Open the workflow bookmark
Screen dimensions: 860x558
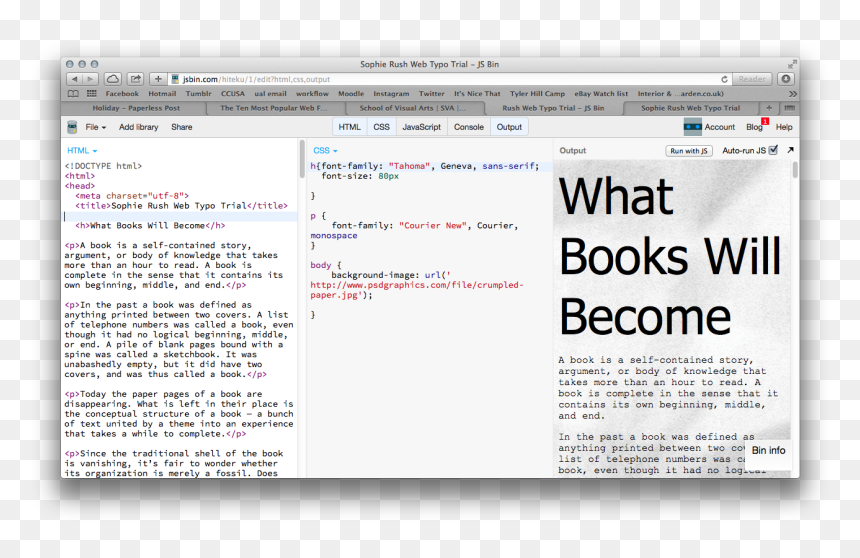tap(312, 94)
